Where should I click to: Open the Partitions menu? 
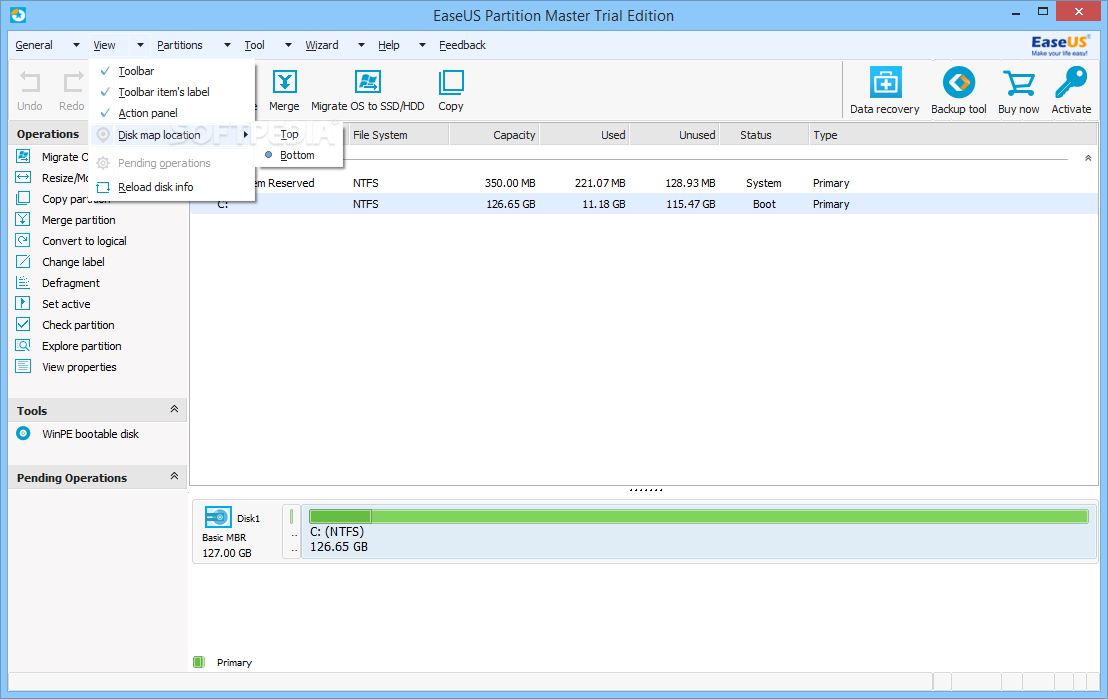(x=179, y=45)
